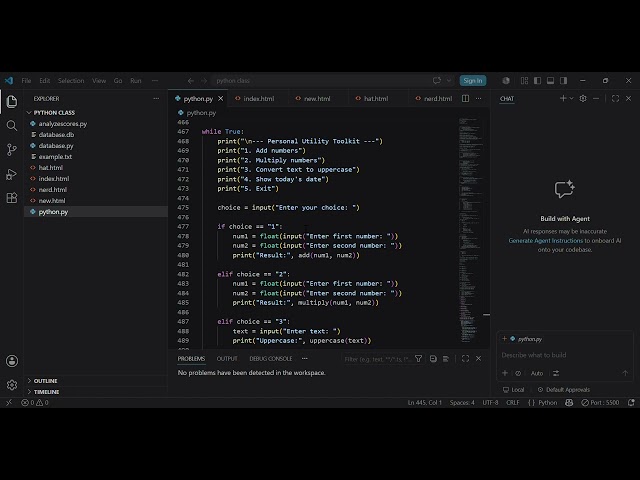Close the python.py tab
Viewport: 640px width, 480px height.
220,98
